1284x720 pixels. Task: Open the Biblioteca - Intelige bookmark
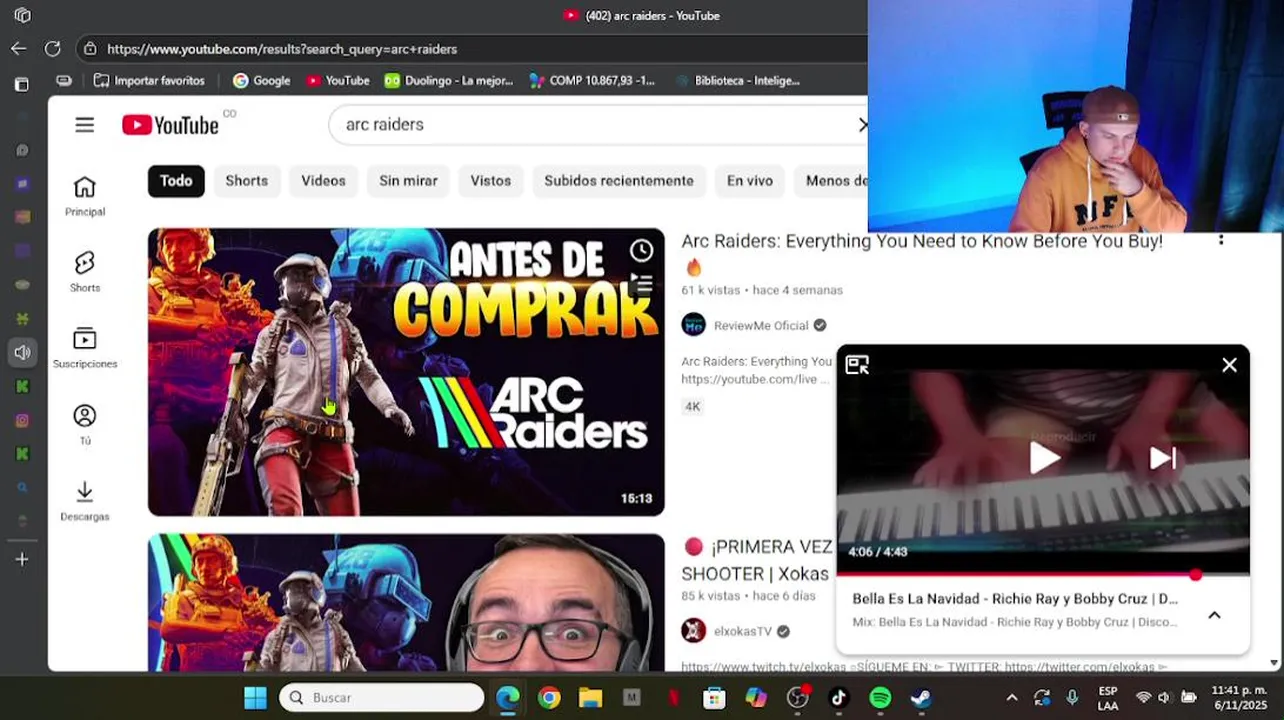click(737, 80)
